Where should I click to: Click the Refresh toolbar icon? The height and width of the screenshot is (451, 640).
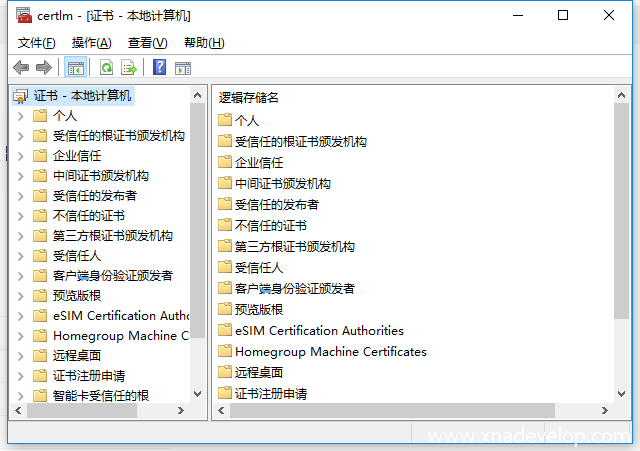(106, 67)
